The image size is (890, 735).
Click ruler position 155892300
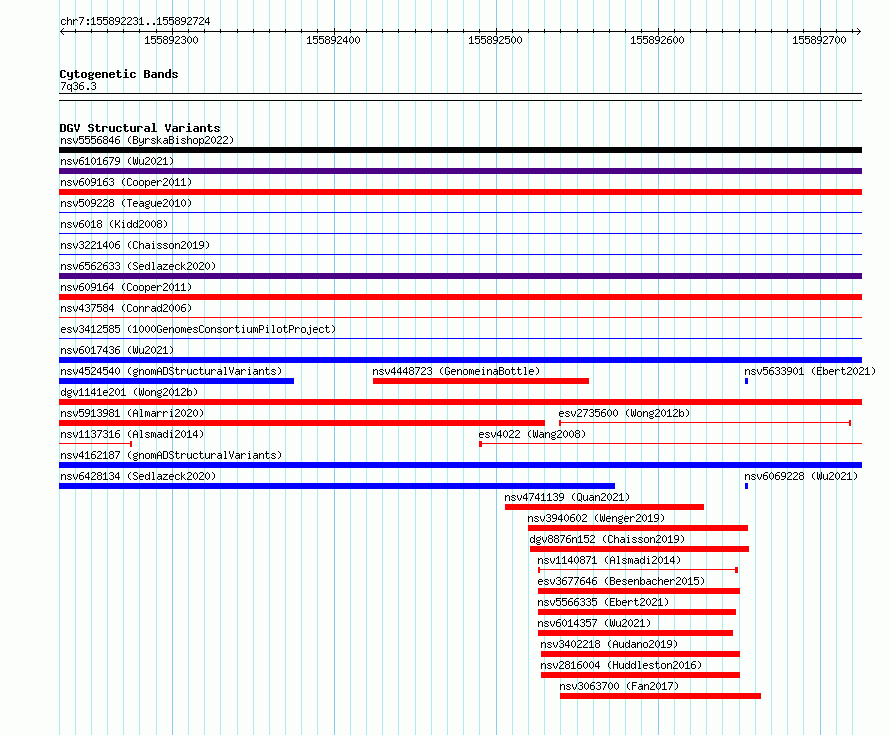171,40
